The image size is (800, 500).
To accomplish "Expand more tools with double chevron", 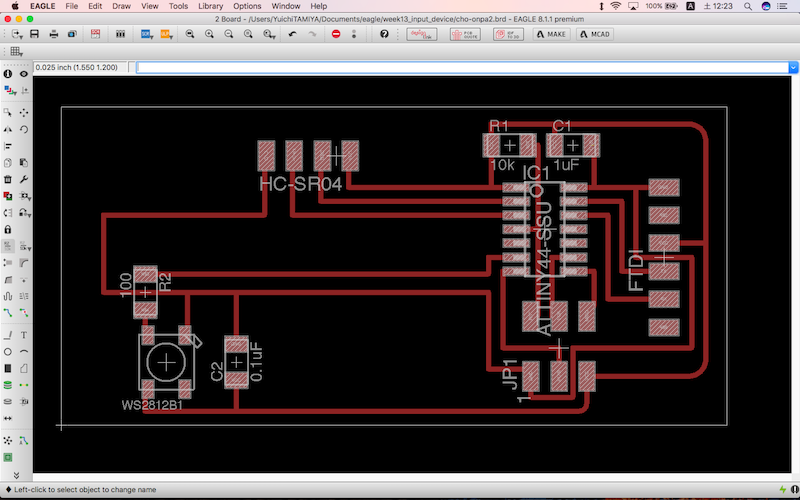I will pyautogui.click(x=16, y=475).
